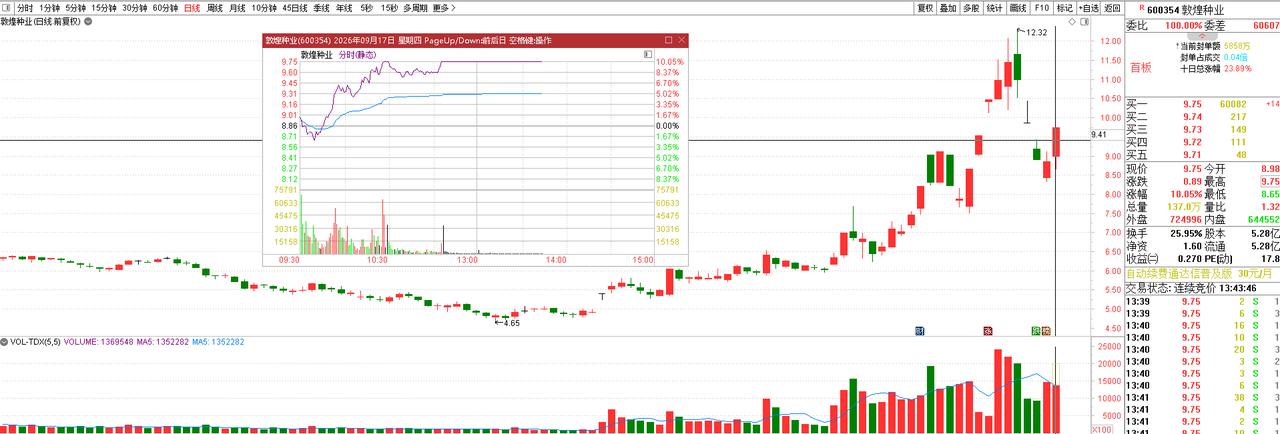This screenshot has width=1280, height=434.
Task: Switch to the 周线 period tab
Action: [213, 7]
